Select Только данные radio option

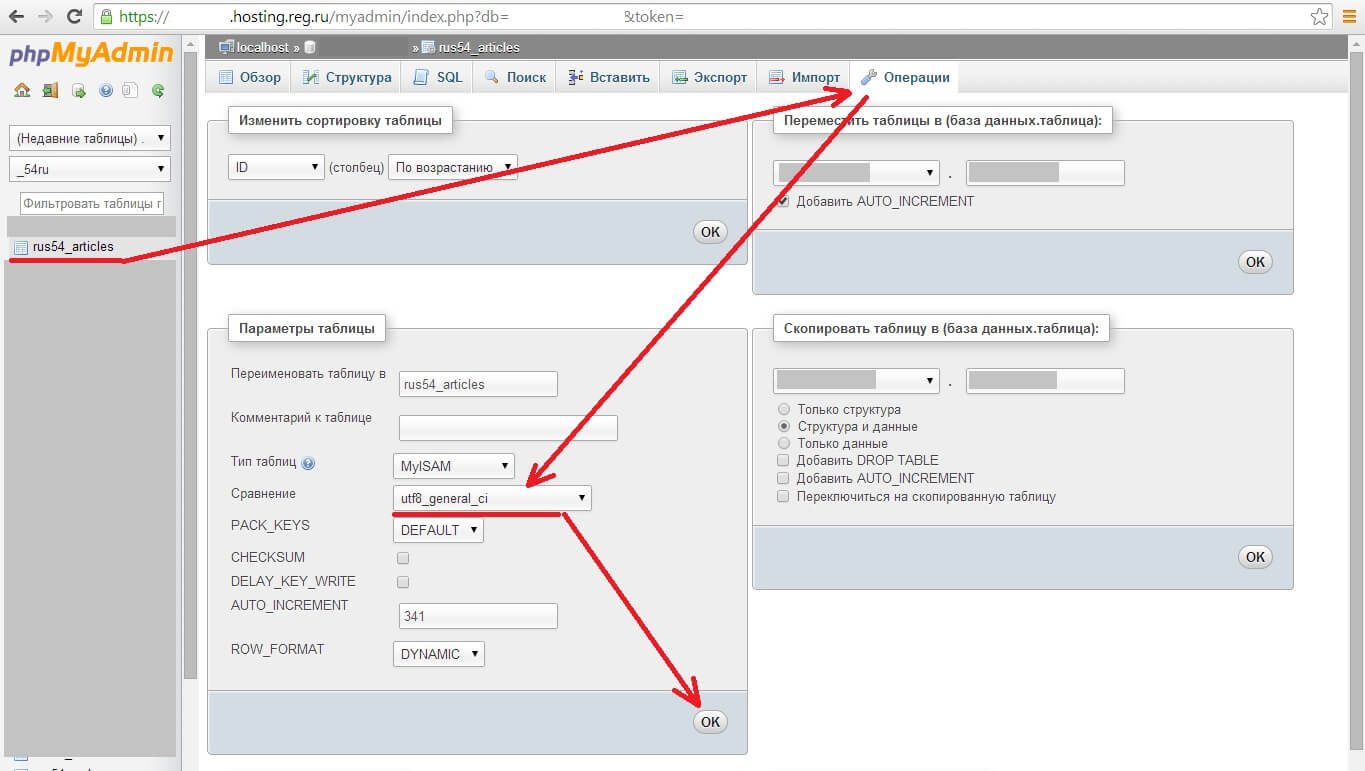[x=784, y=444]
